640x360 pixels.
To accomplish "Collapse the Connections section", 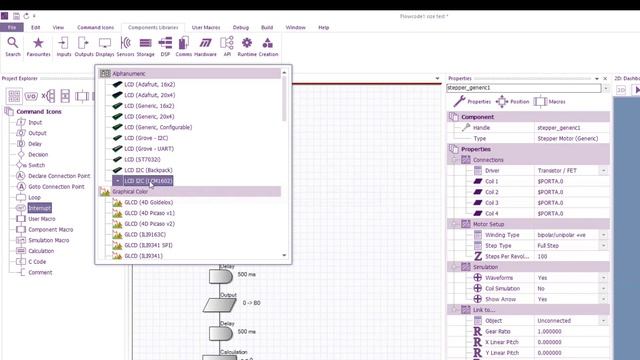I will tap(454, 160).
